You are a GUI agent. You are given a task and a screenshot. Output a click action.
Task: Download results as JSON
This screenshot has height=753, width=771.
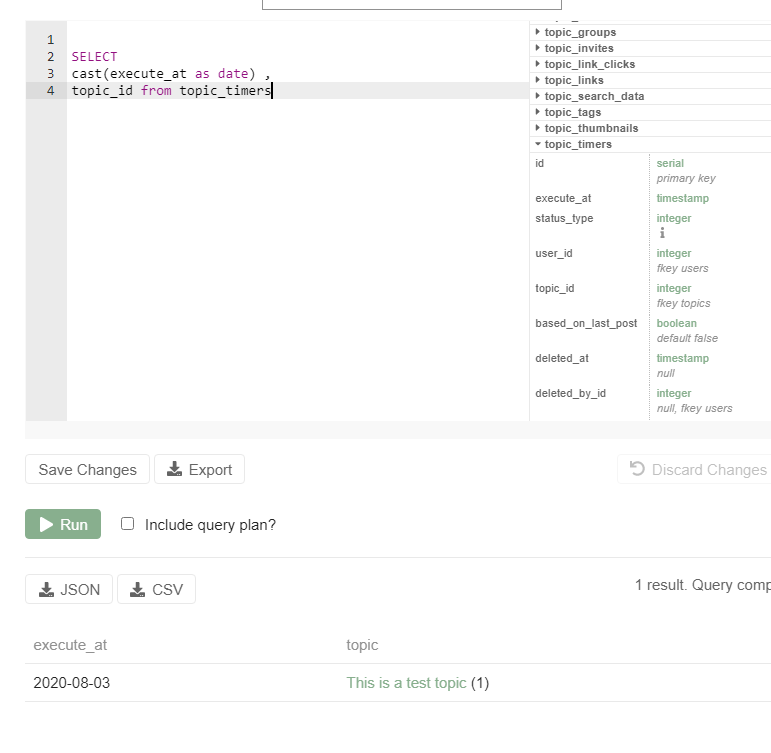pos(69,589)
